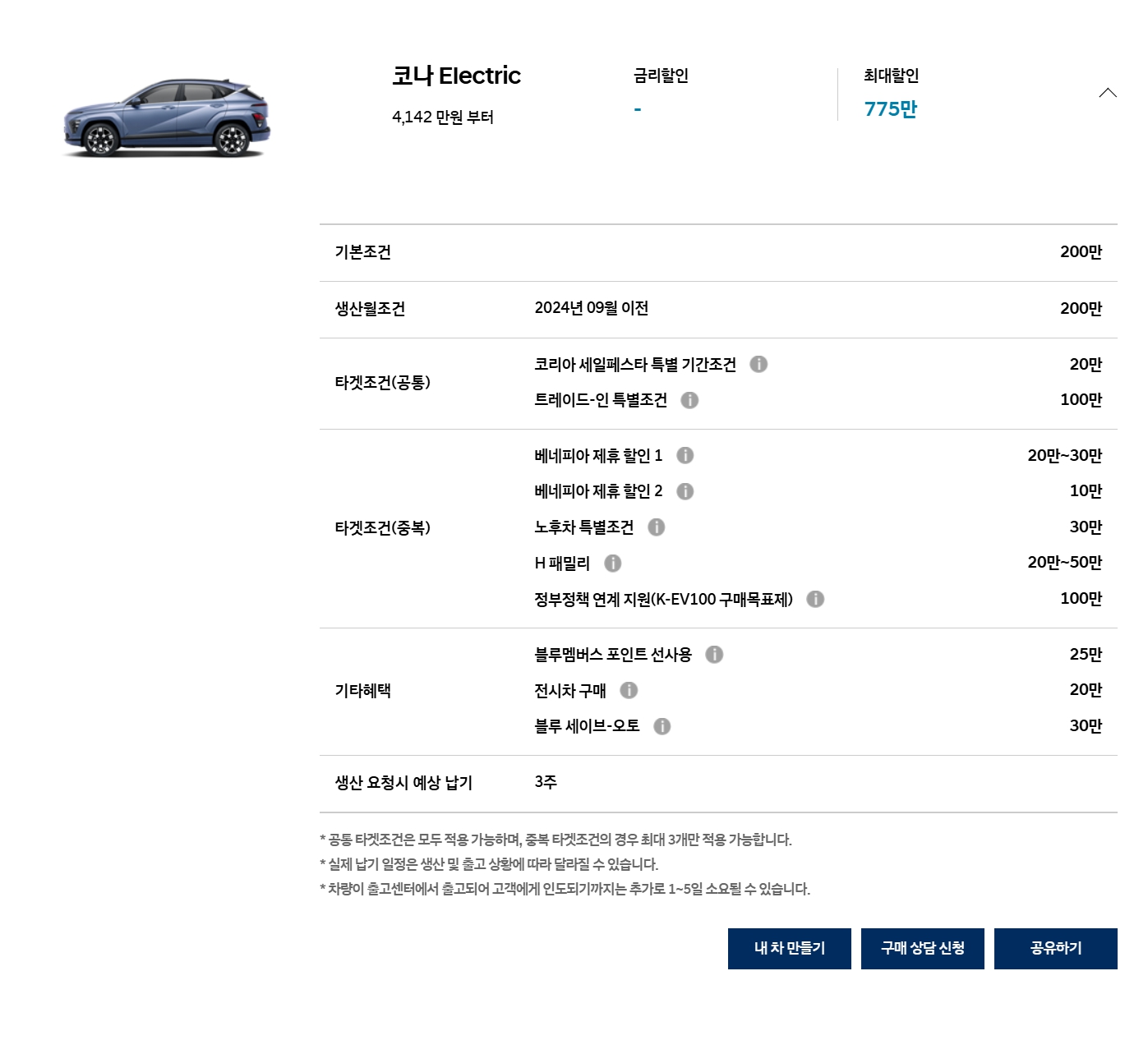Image resolution: width=1148 pixels, height=1040 pixels.
Task: Click the 코나 Electric model title
Action: click(456, 76)
